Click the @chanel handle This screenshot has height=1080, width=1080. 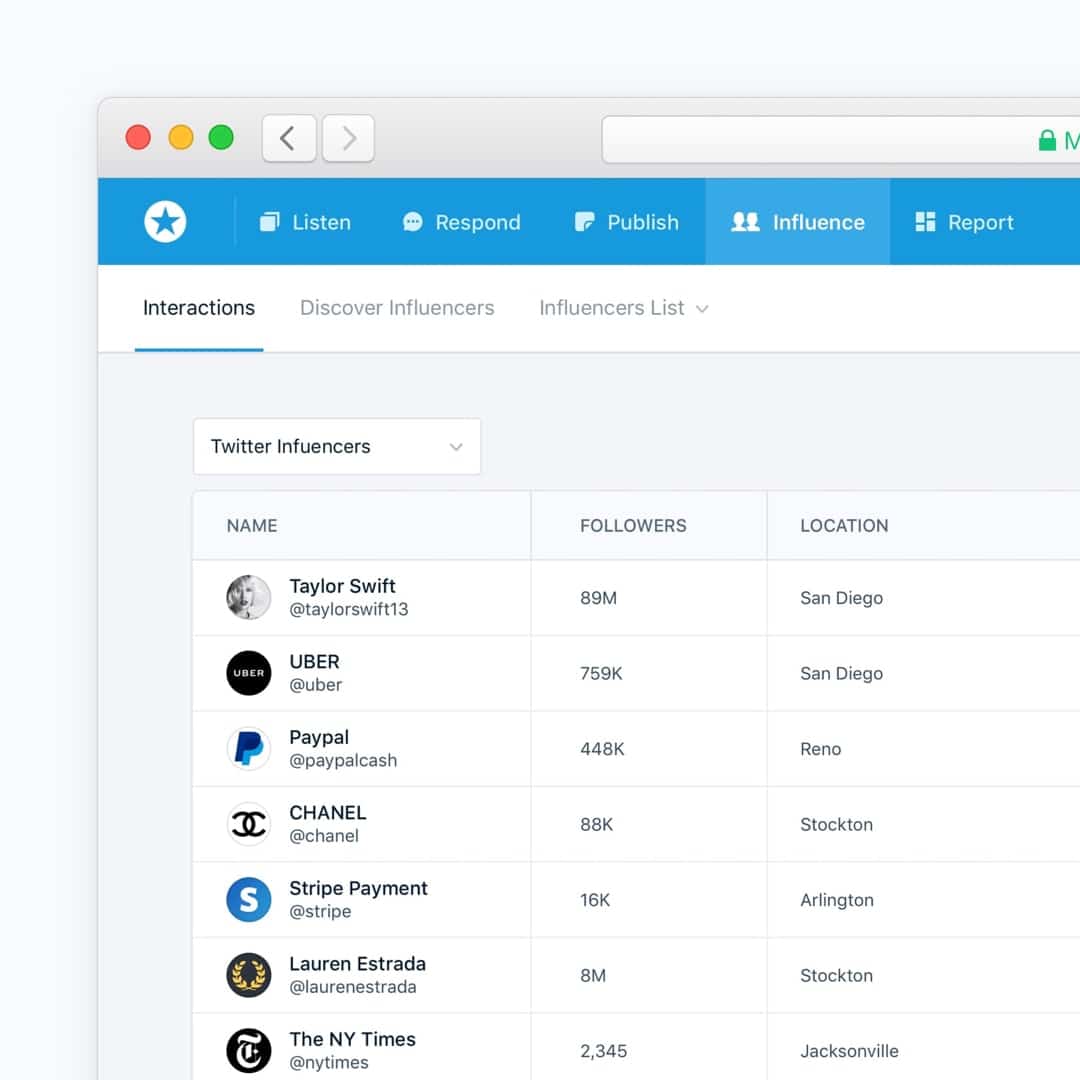(324, 836)
